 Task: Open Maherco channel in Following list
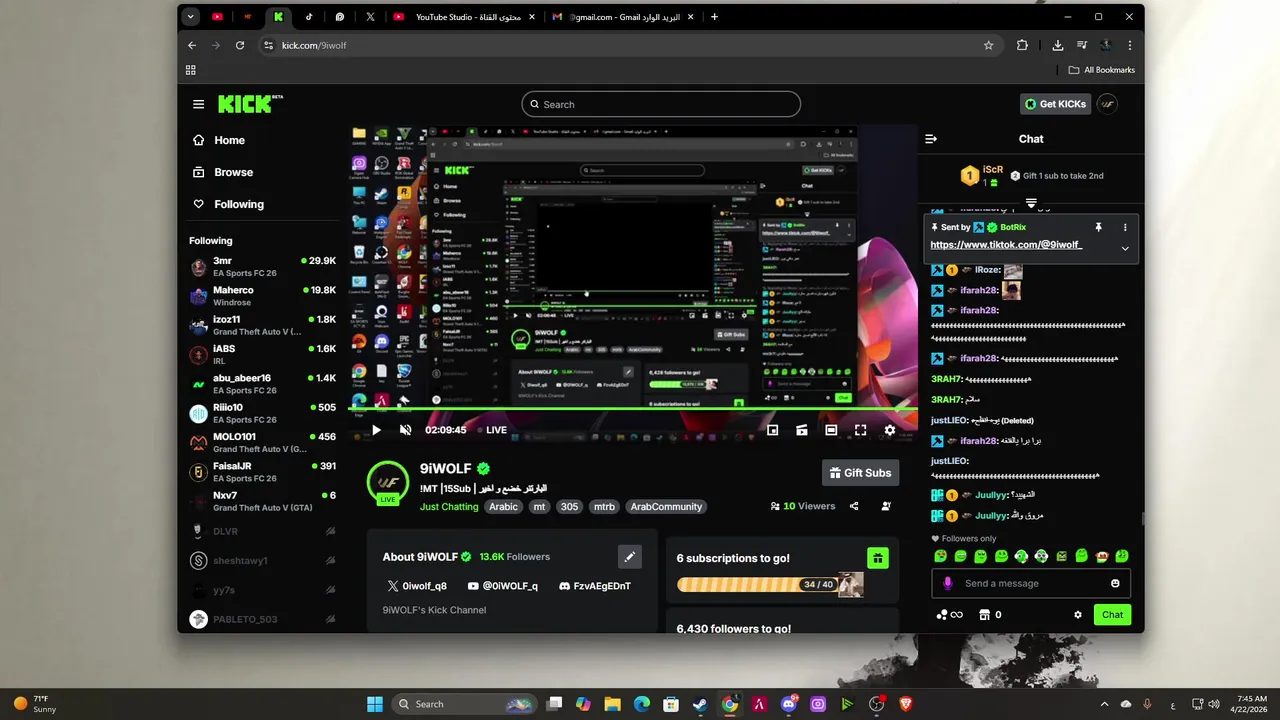point(263,296)
